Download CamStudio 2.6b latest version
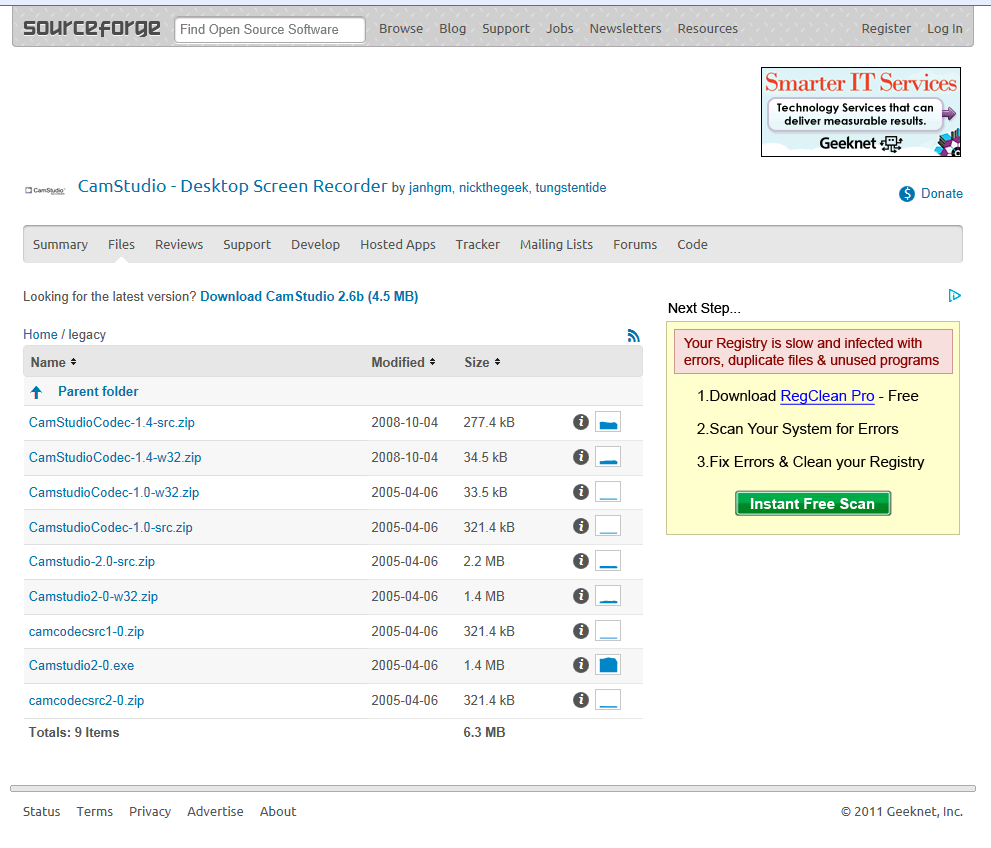The height and width of the screenshot is (848, 991). pos(309,296)
